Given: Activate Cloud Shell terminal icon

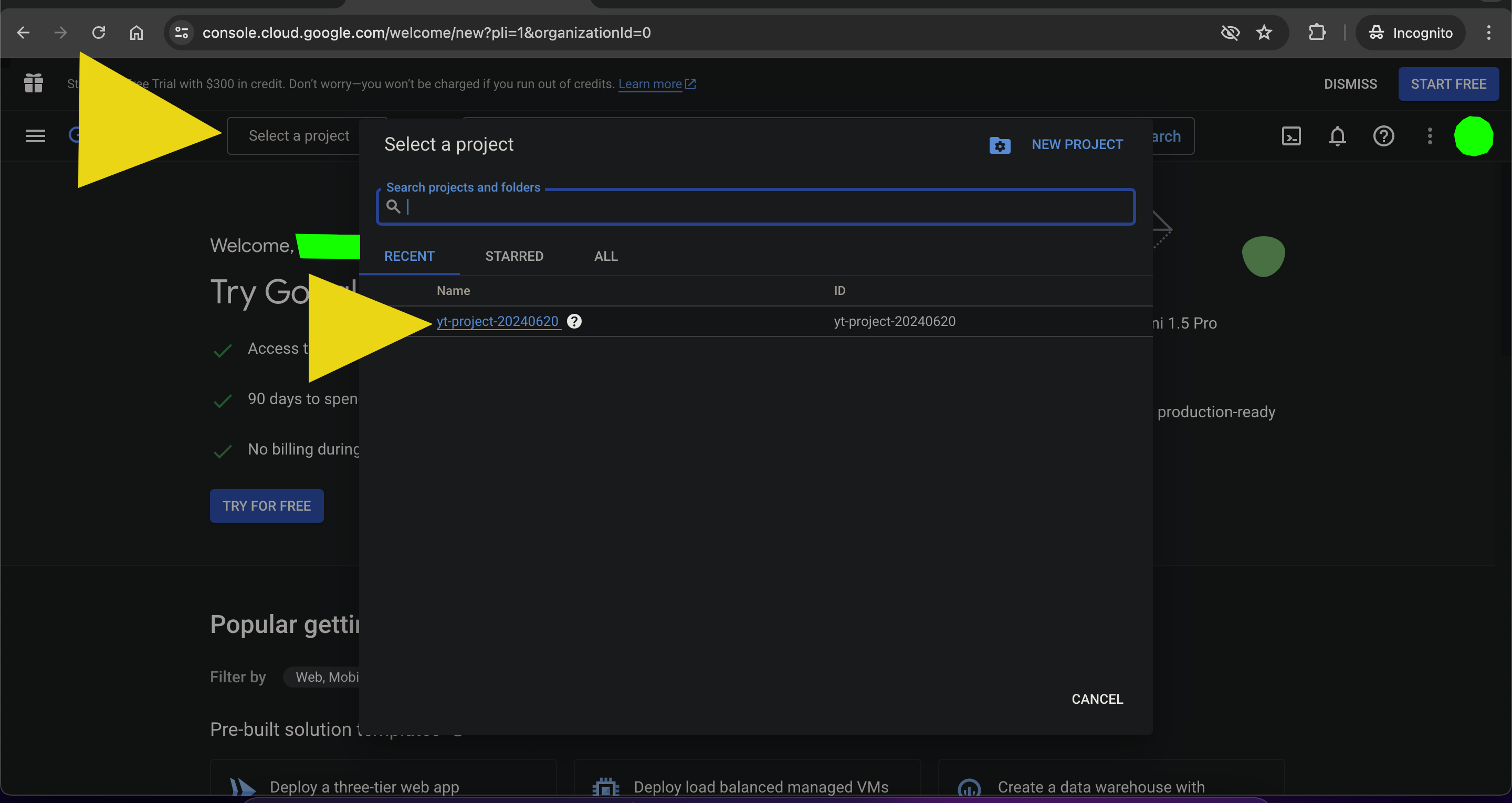Looking at the screenshot, I should 1291,136.
